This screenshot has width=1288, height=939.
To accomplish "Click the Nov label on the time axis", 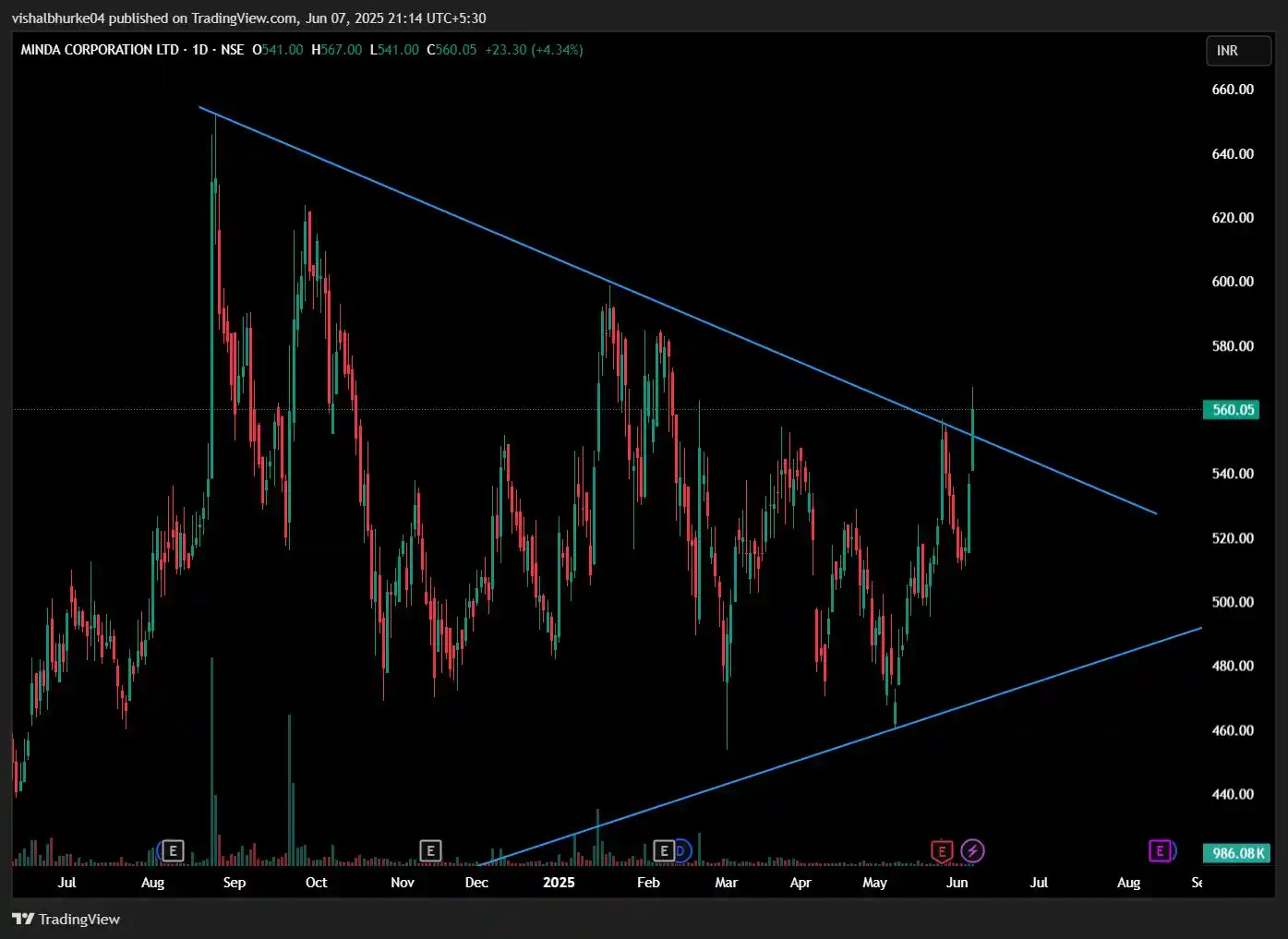I will (x=403, y=883).
